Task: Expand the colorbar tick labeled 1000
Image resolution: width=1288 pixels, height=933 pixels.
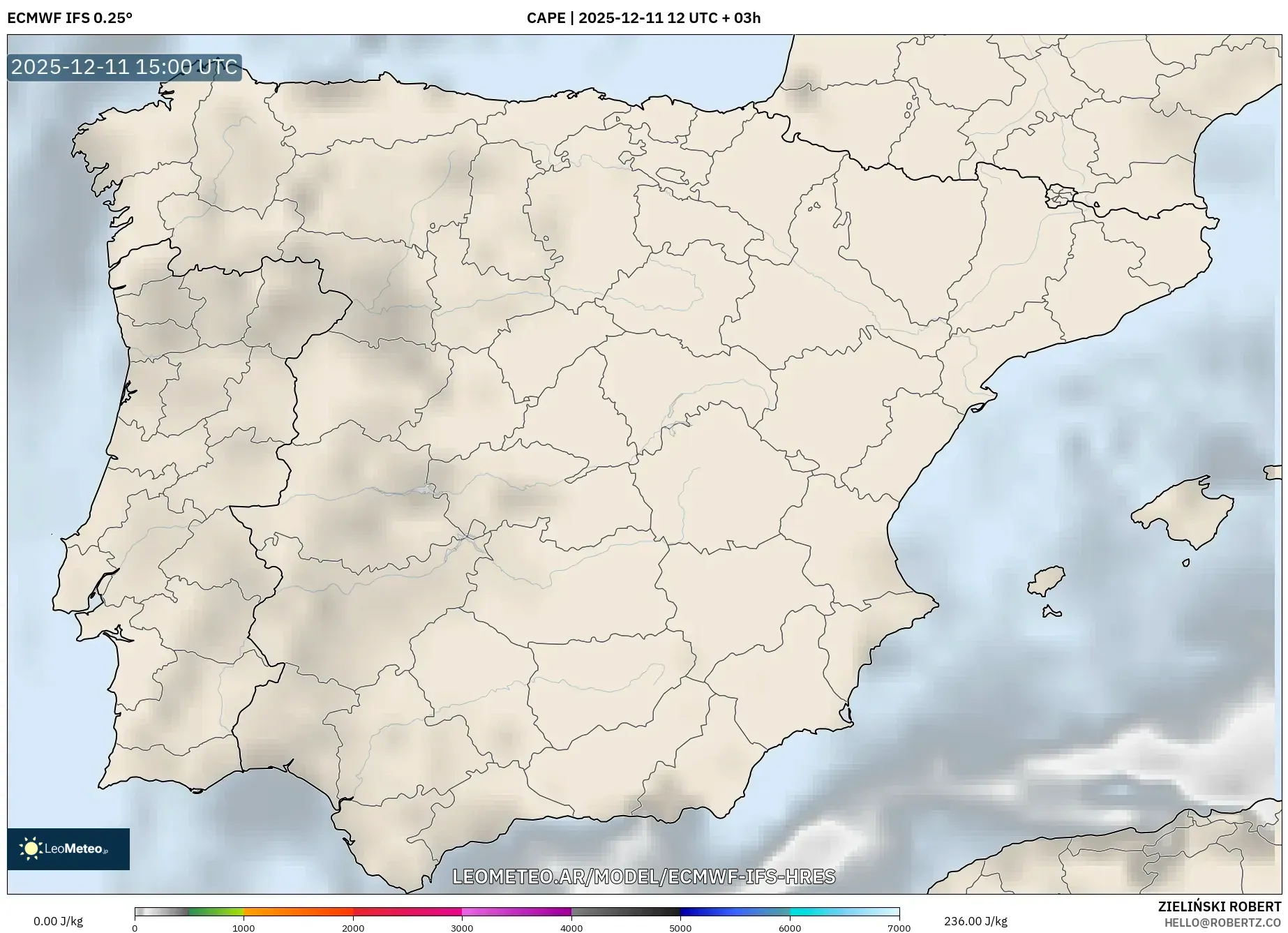Action: tap(243, 928)
